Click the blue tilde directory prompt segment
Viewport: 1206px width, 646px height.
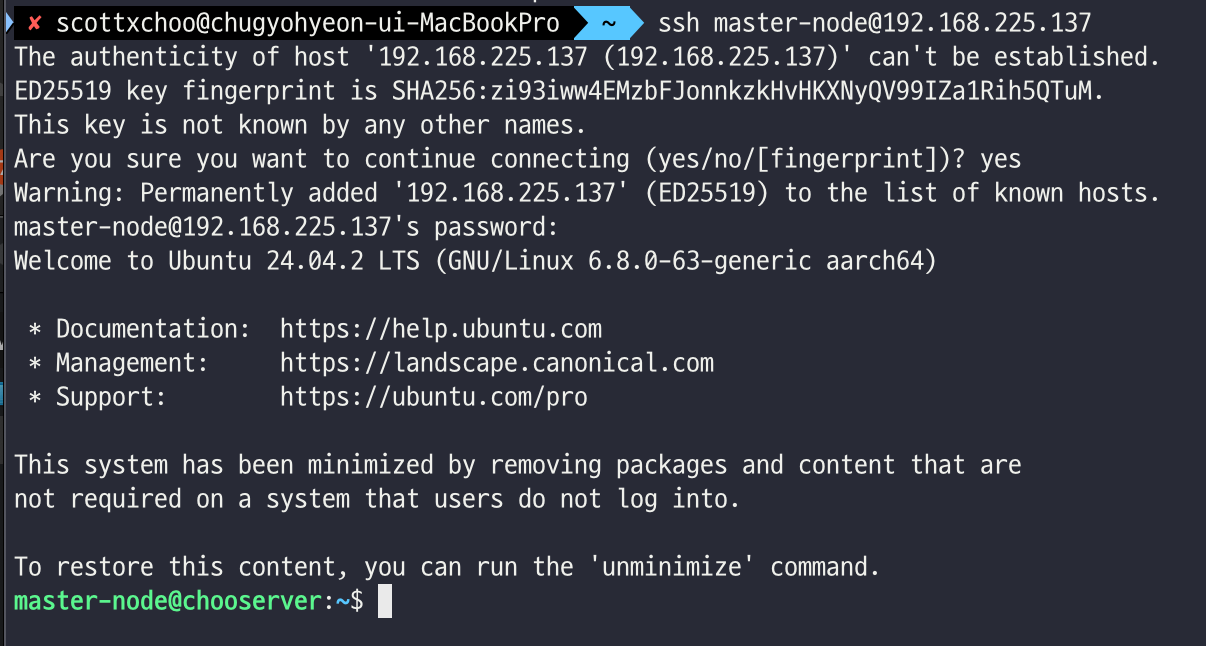[606, 22]
